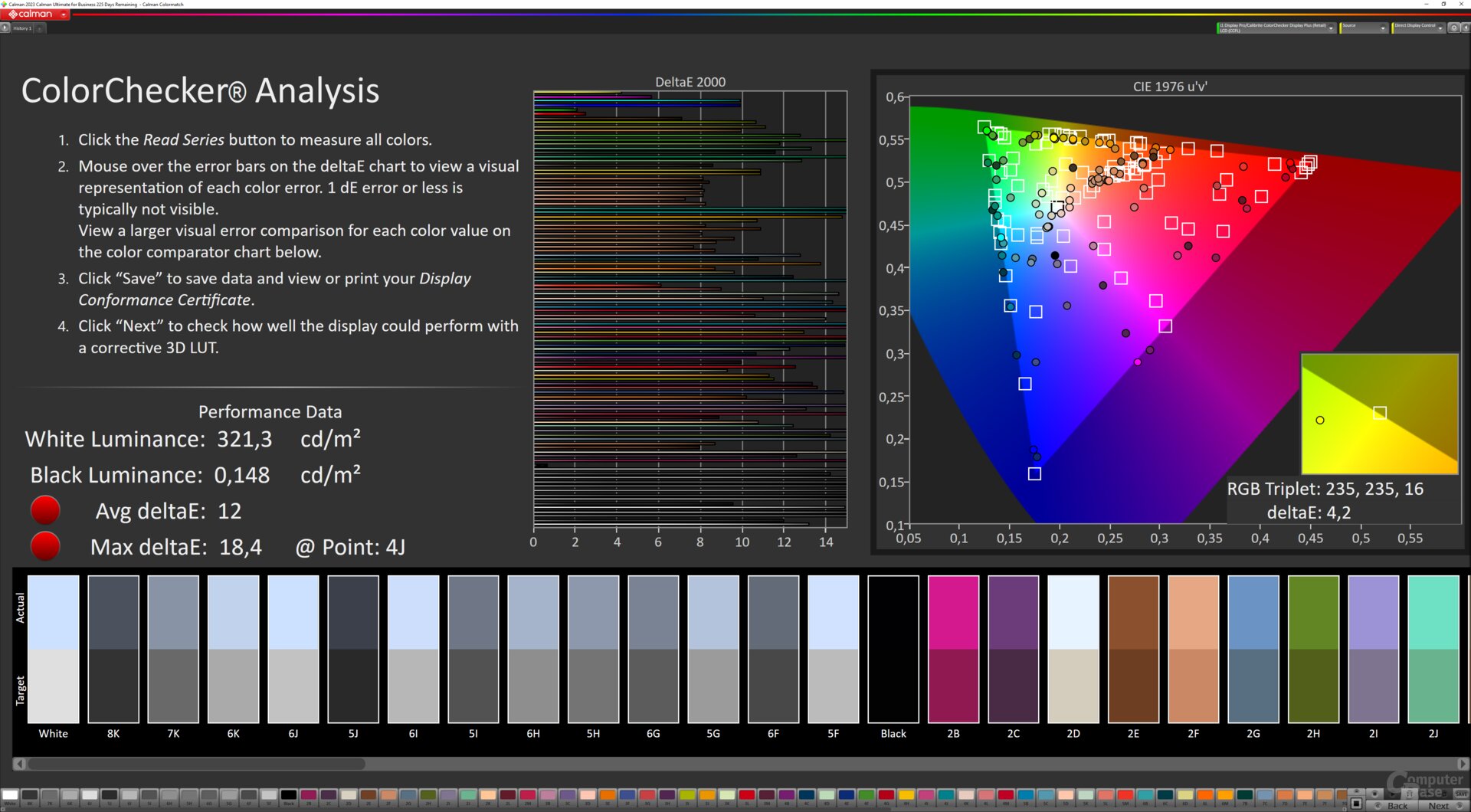The width and height of the screenshot is (1471, 812).
Task: Click the white patch in bottom strip
Action: (x=10, y=797)
